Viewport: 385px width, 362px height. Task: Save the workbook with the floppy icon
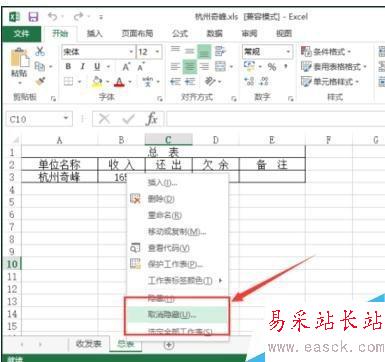coord(33,17)
